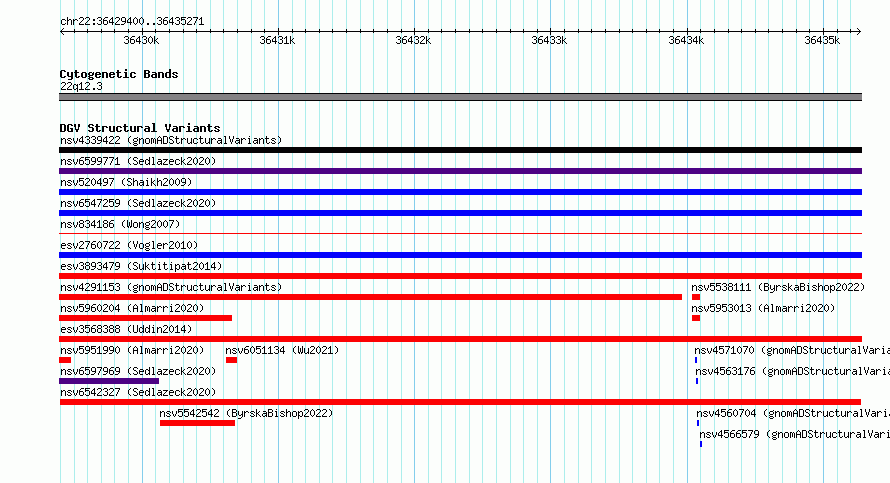
Task: Click the Cytogenetic Bands track title
Action: 119,74
